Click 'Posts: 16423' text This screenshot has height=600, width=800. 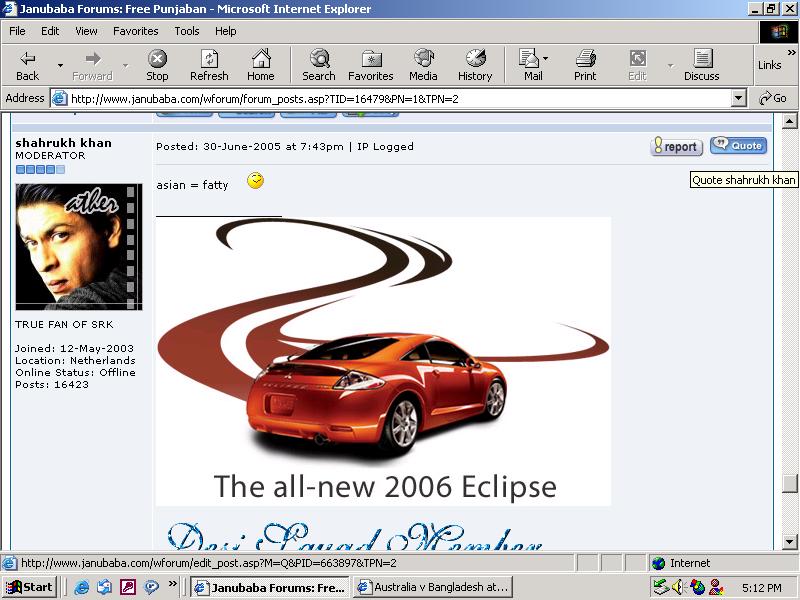tap(52, 385)
